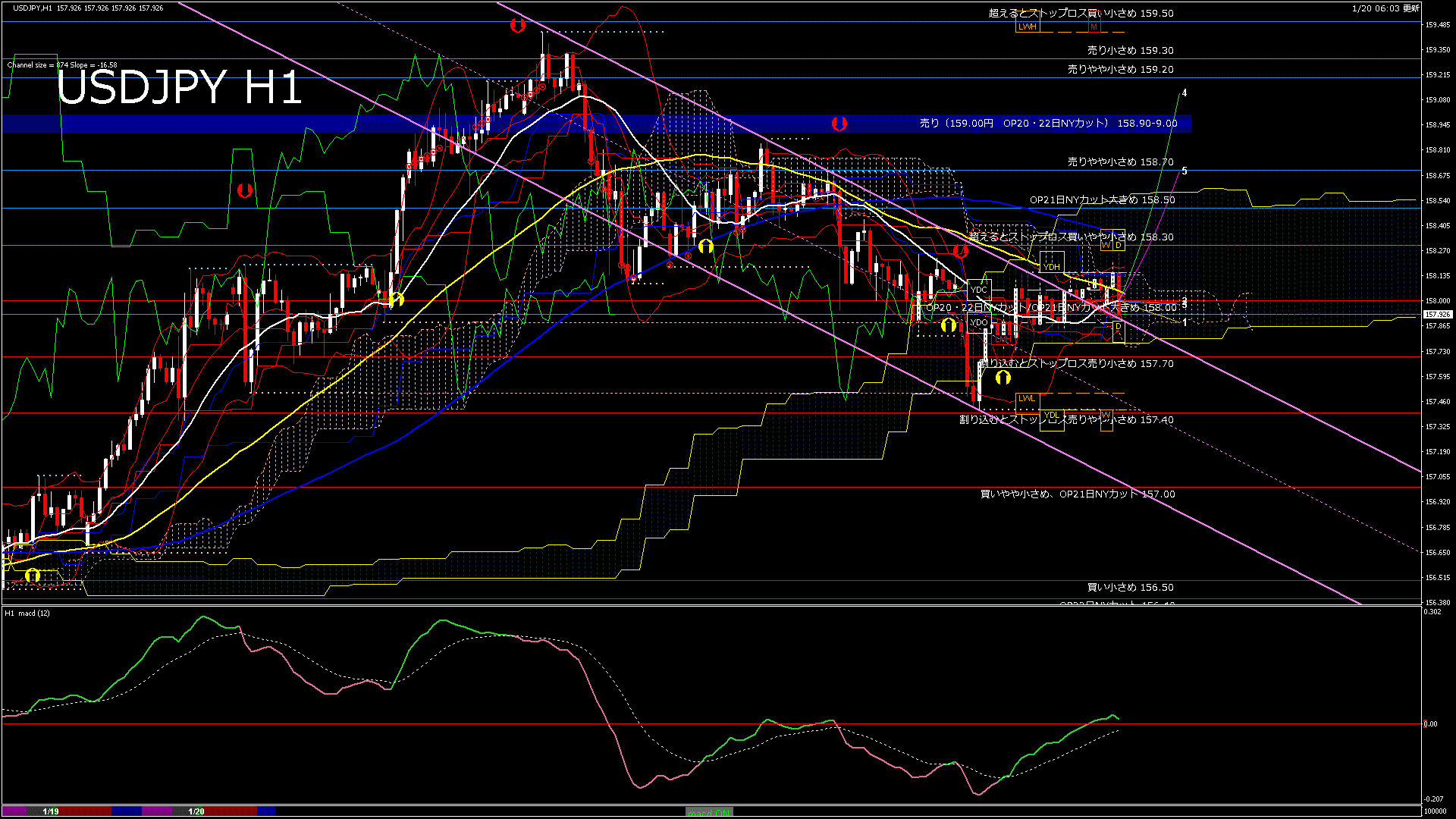The width and height of the screenshot is (1456, 819).
Task: Click the 1/19 date session marker
Action: [x=51, y=811]
